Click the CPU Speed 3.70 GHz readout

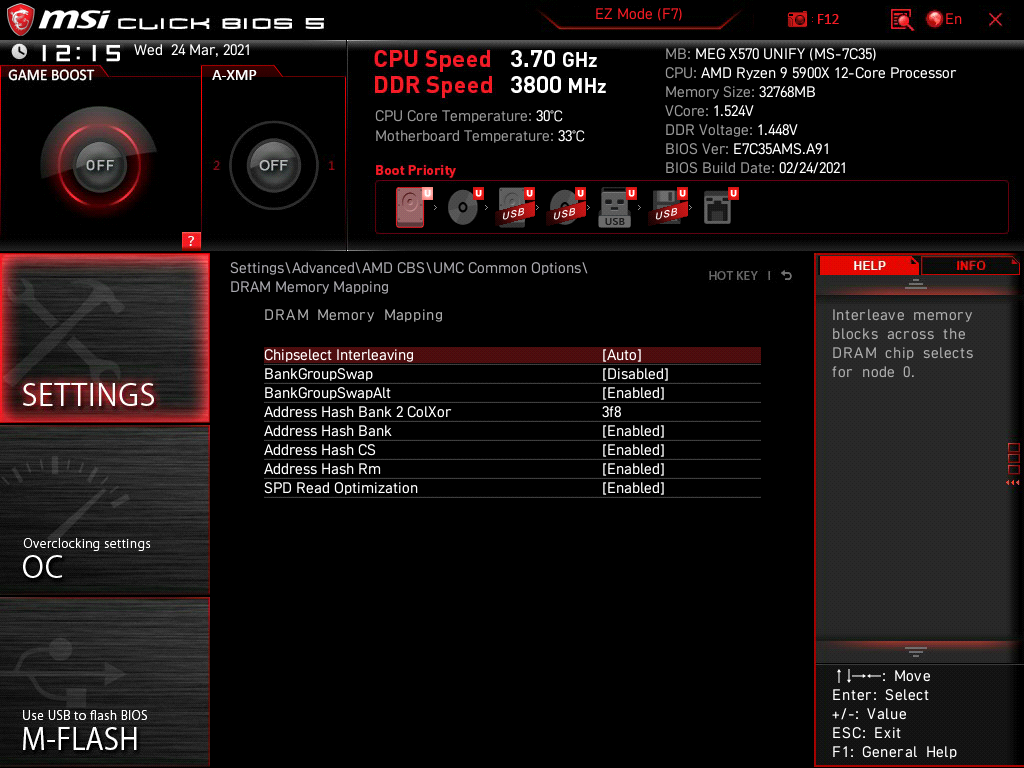pos(485,59)
